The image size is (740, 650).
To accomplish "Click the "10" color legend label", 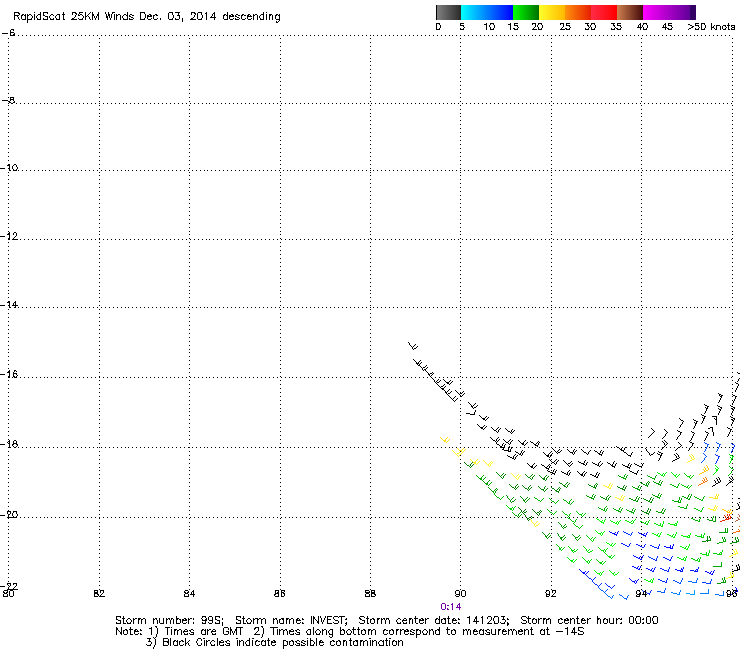I will [x=489, y=27].
